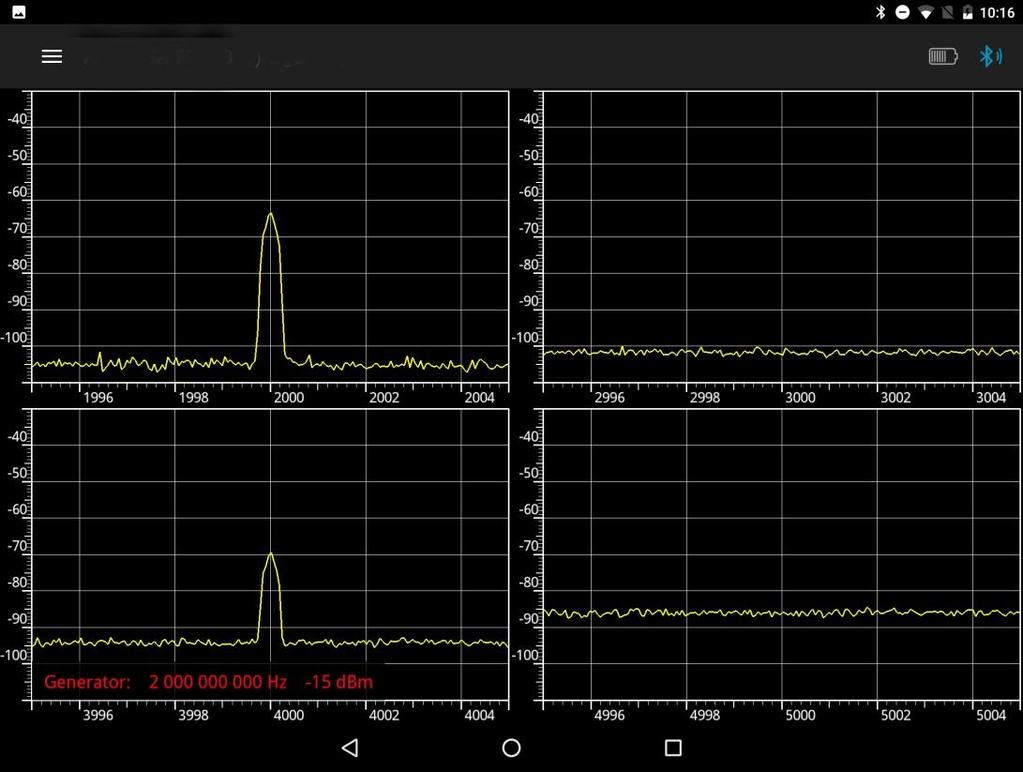Tap the 3996 frequency axis label

(98, 715)
